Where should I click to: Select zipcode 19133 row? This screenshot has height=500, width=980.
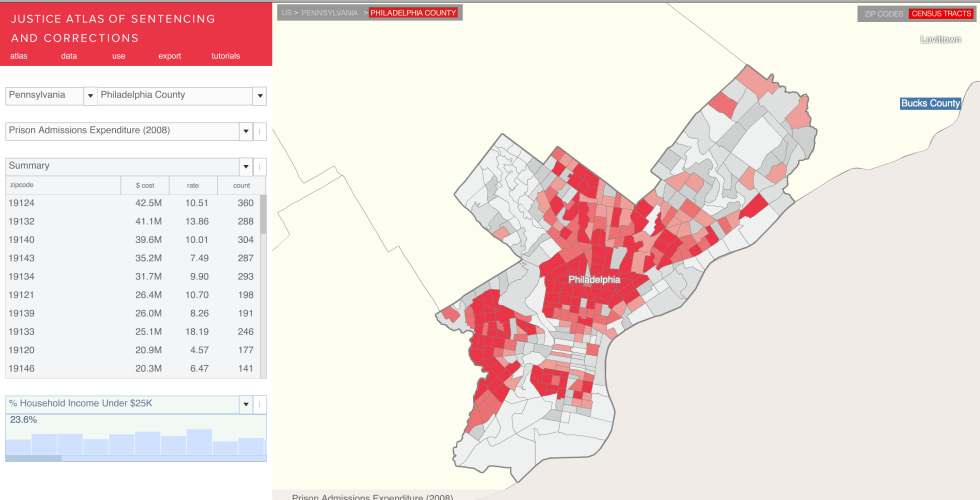(x=132, y=332)
